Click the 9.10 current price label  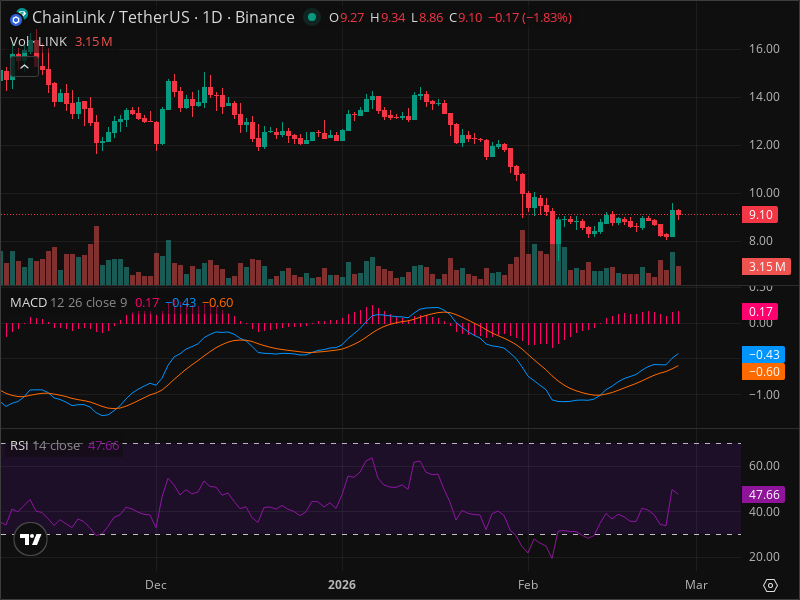(760, 214)
